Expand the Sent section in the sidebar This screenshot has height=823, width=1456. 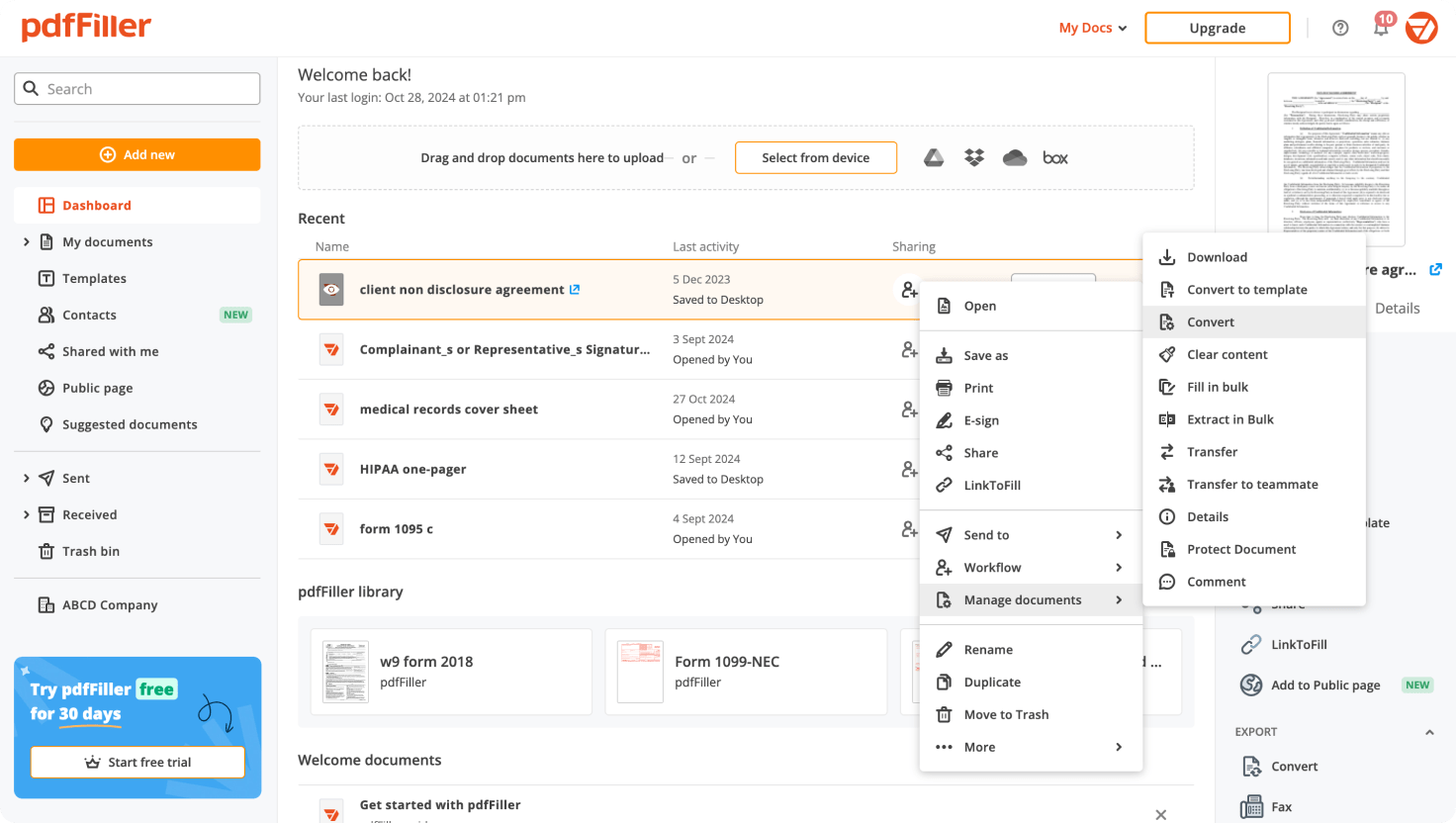pyautogui.click(x=27, y=478)
